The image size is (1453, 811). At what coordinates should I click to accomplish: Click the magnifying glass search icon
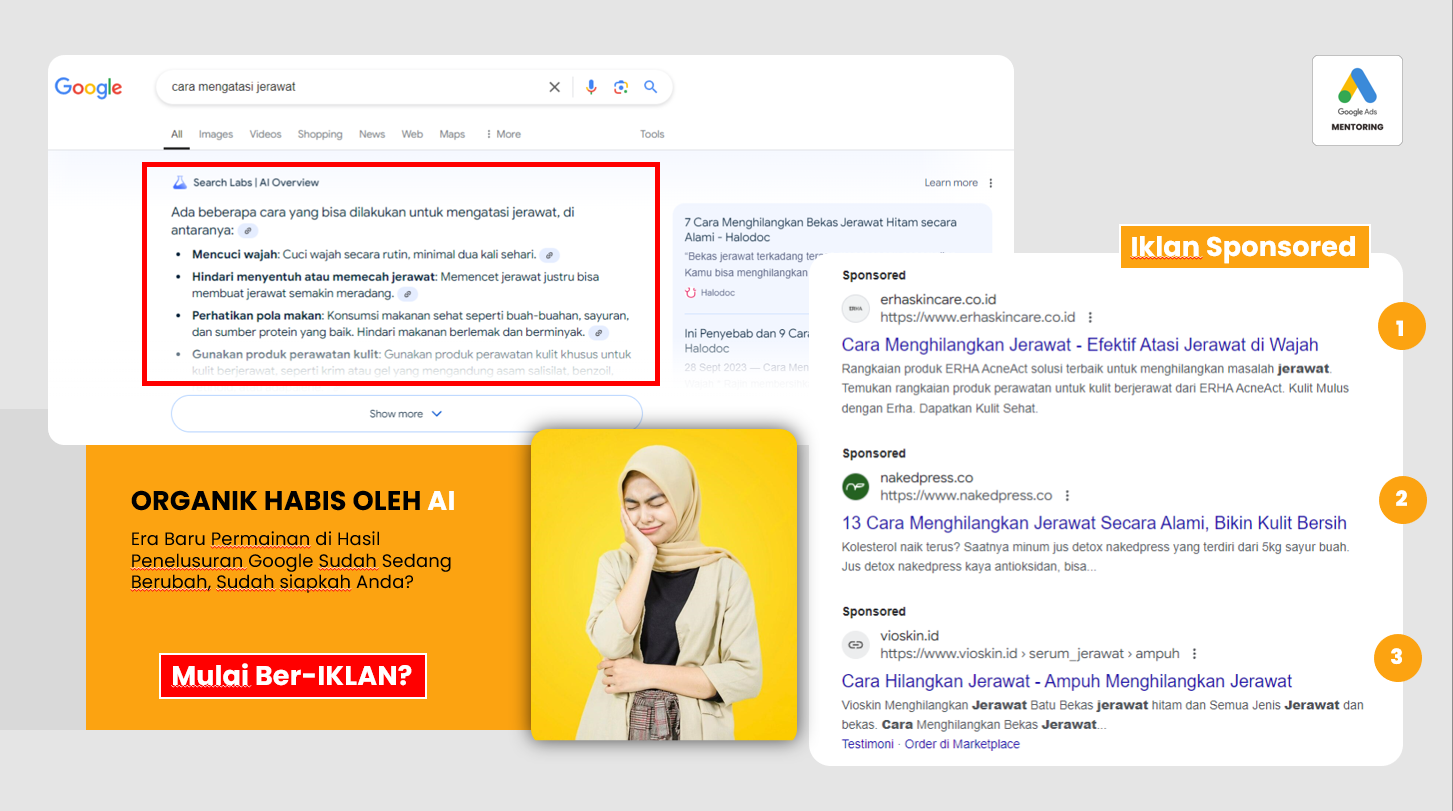pyautogui.click(x=651, y=87)
